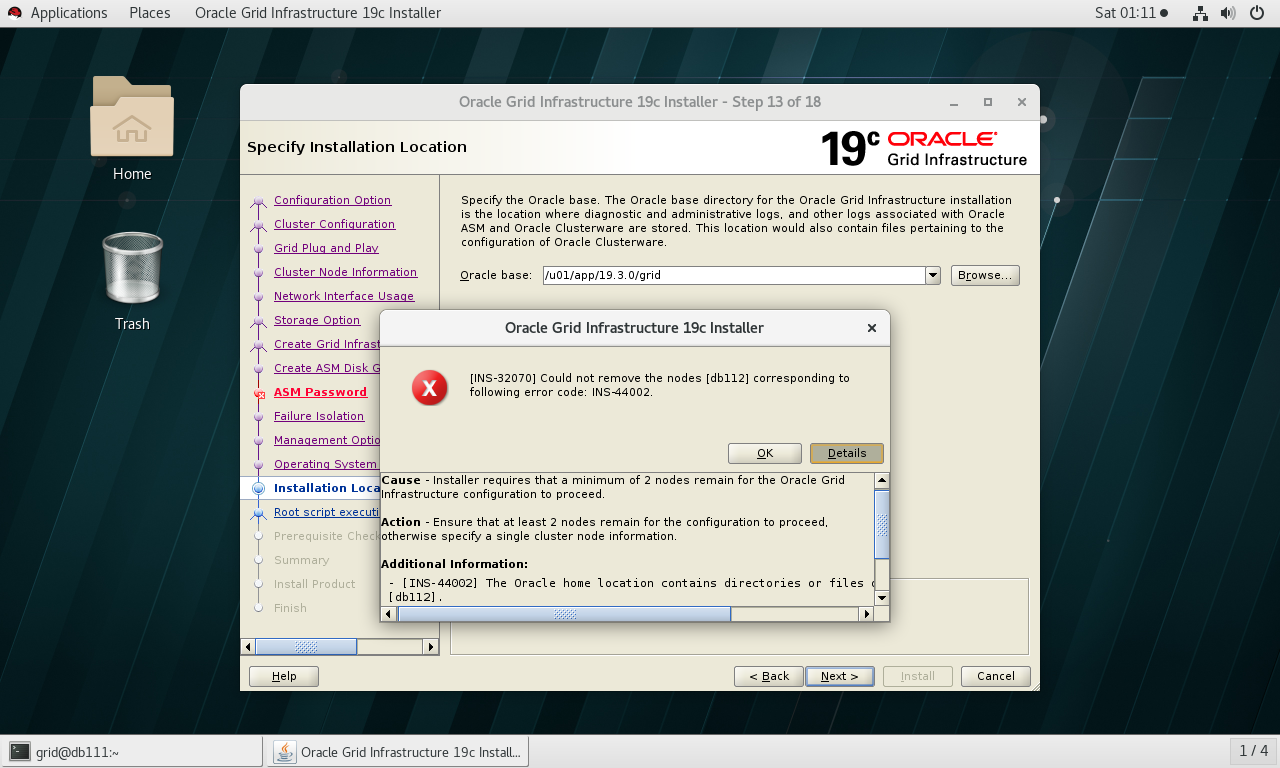The image size is (1280, 768).
Task: Click the INS-32070 error message text
Action: click(x=660, y=385)
